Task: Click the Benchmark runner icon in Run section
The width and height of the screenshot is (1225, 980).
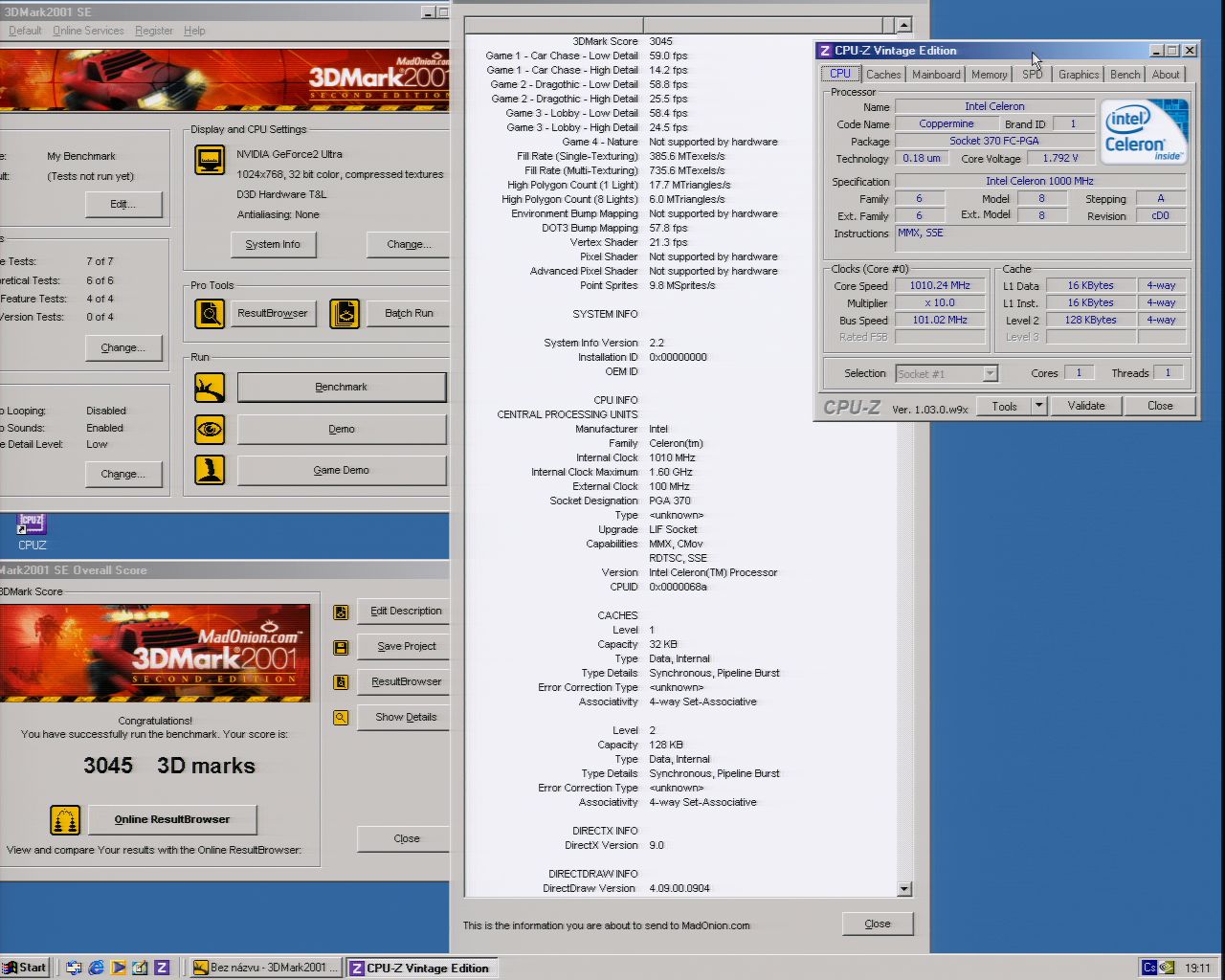Action: click(210, 387)
